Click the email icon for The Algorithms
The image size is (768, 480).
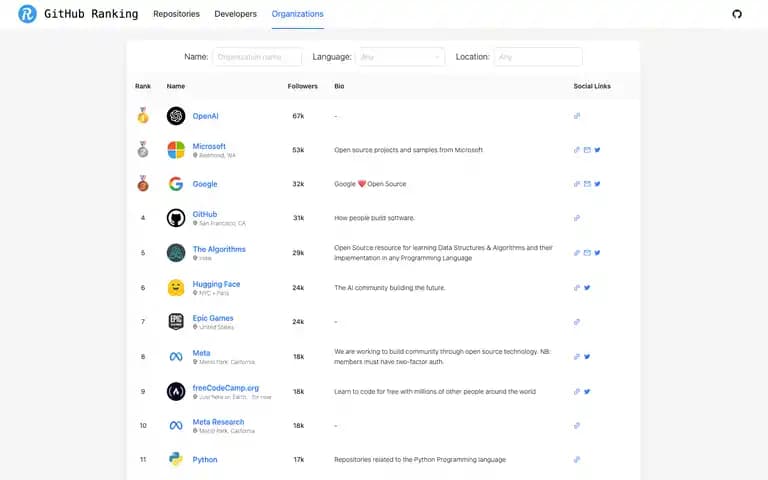587,253
